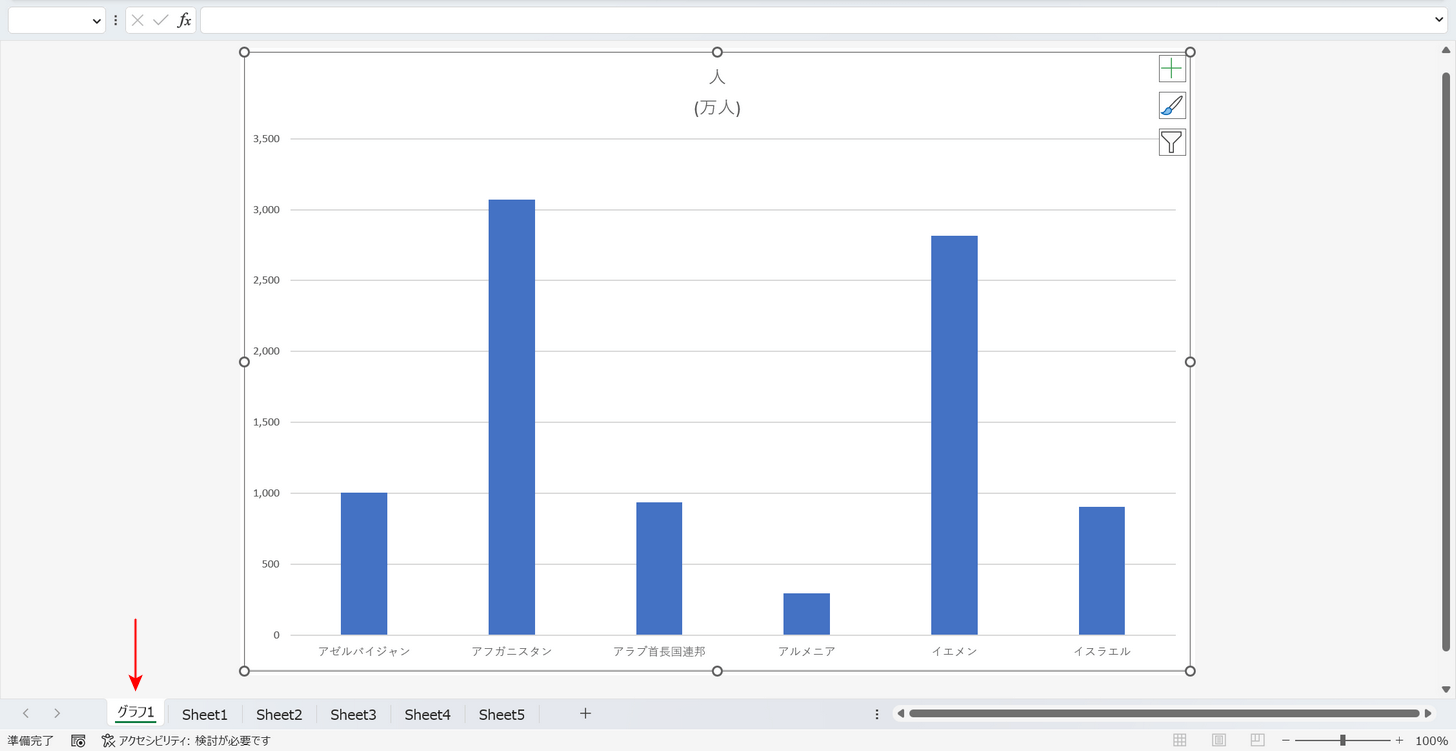
Task: Click the 3,500 vertical axis value
Action: (267, 139)
